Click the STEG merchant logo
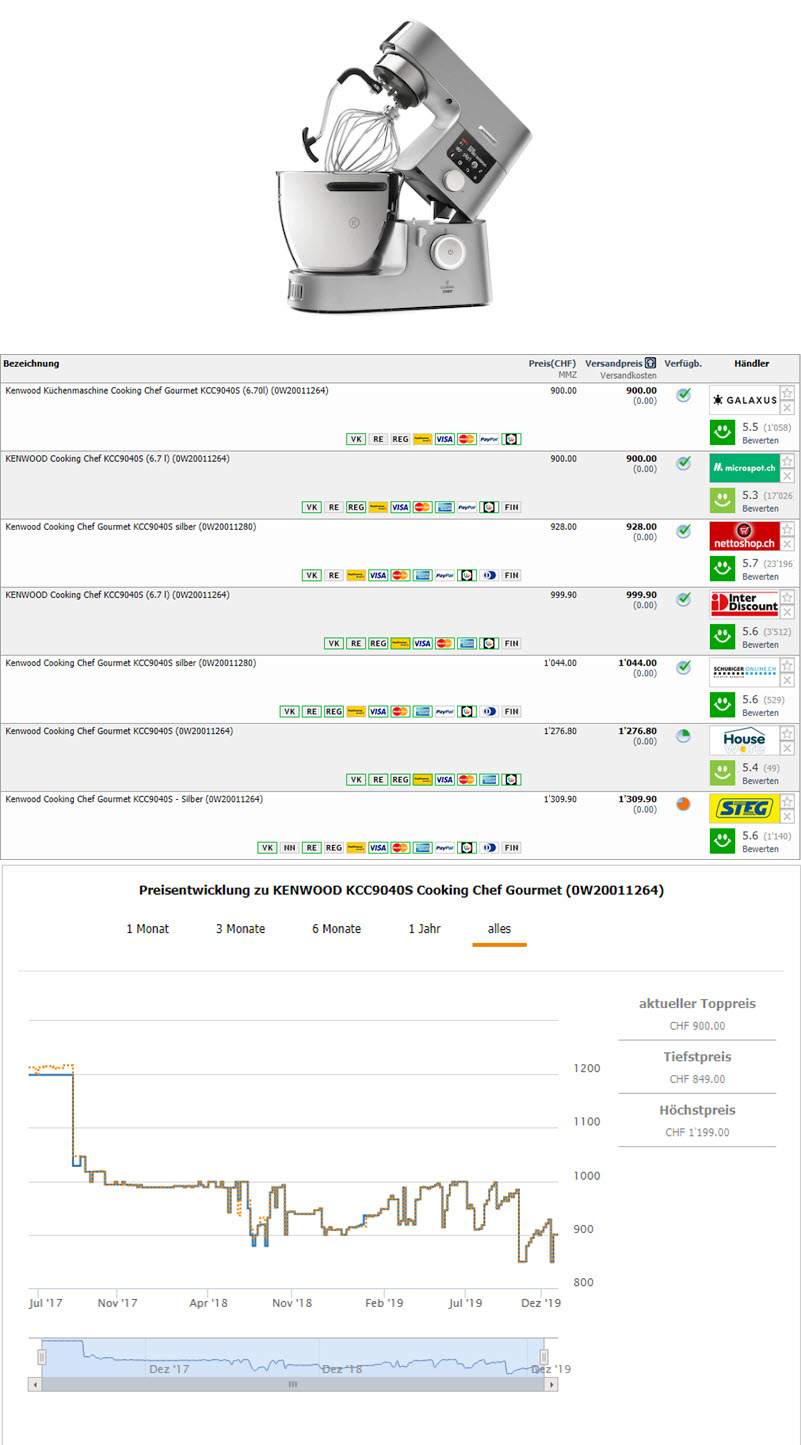This screenshot has height=1445, width=801. click(743, 808)
